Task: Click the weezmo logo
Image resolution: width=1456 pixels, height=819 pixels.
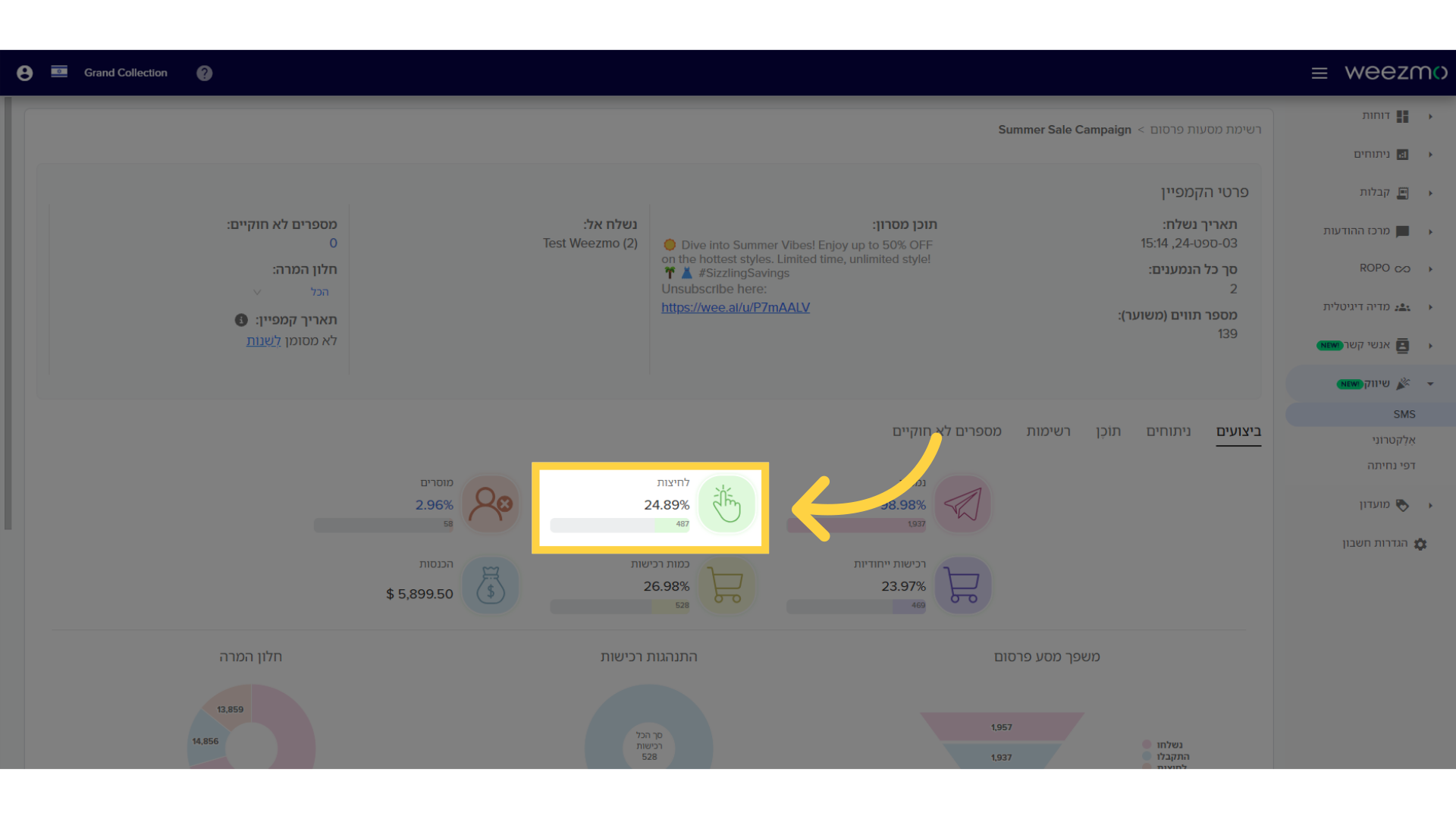Action: click(1396, 72)
